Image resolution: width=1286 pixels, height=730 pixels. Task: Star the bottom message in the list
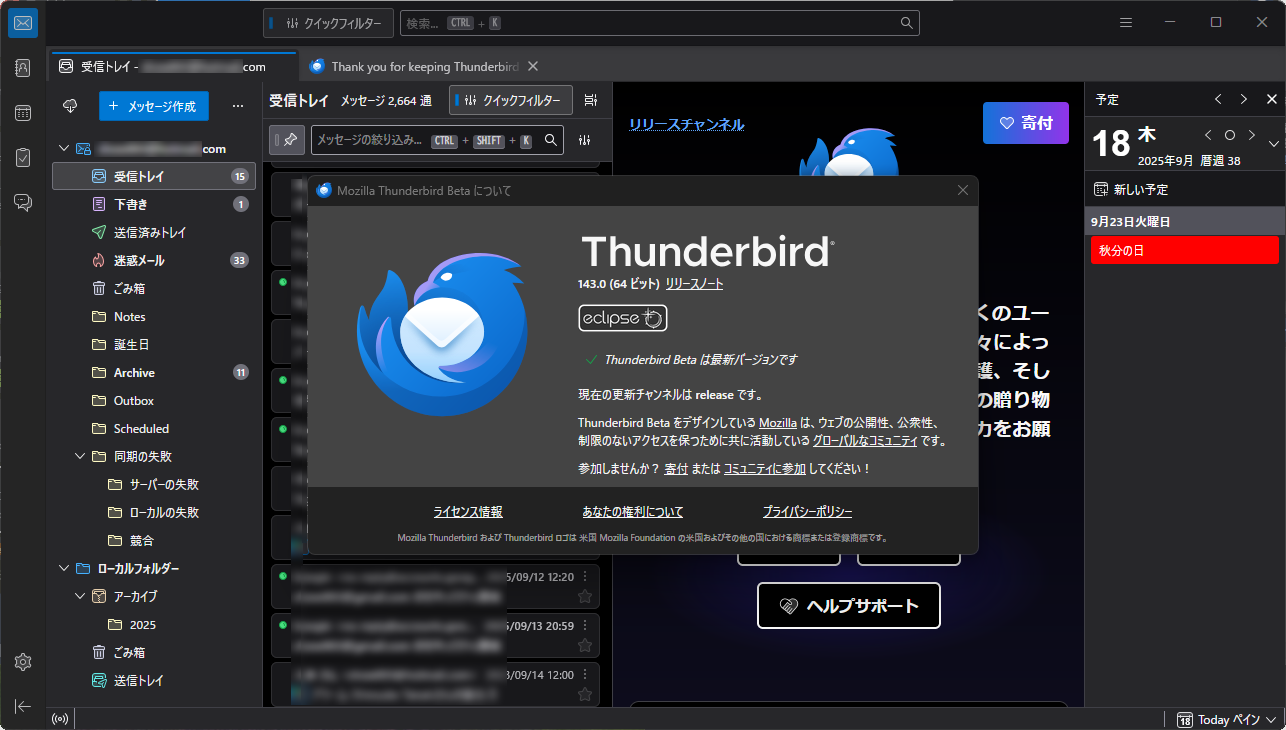pyautogui.click(x=585, y=692)
